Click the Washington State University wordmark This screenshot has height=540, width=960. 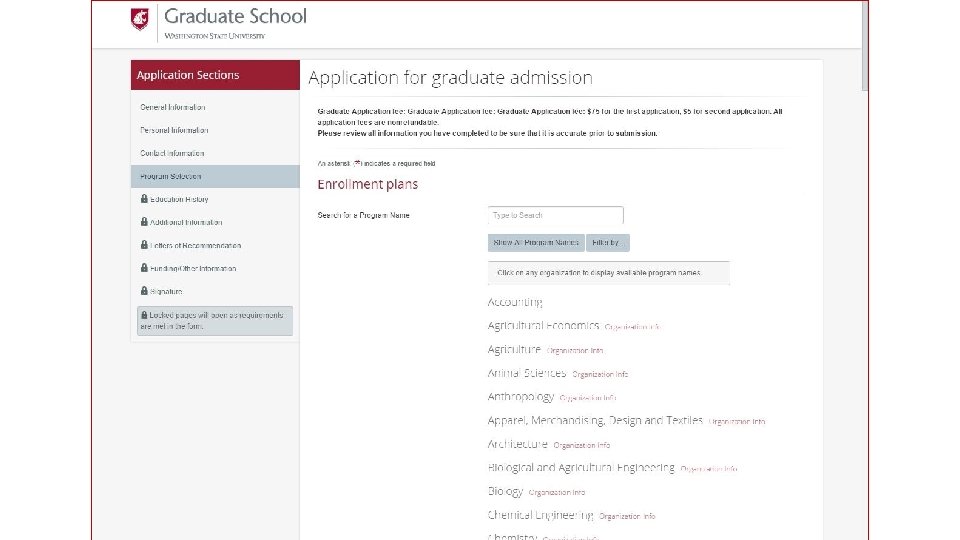214,36
